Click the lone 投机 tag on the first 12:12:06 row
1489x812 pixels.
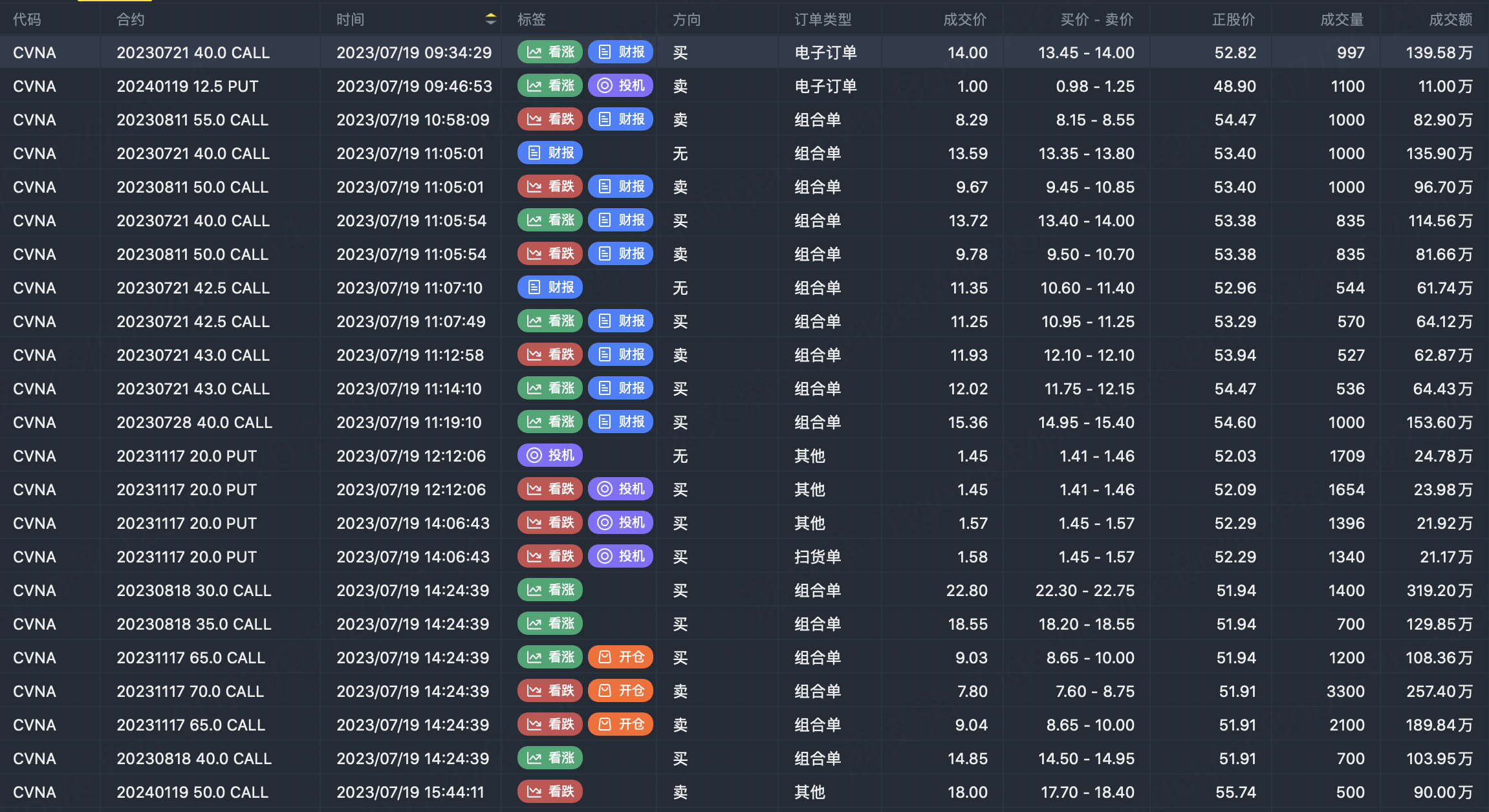[x=550, y=456]
